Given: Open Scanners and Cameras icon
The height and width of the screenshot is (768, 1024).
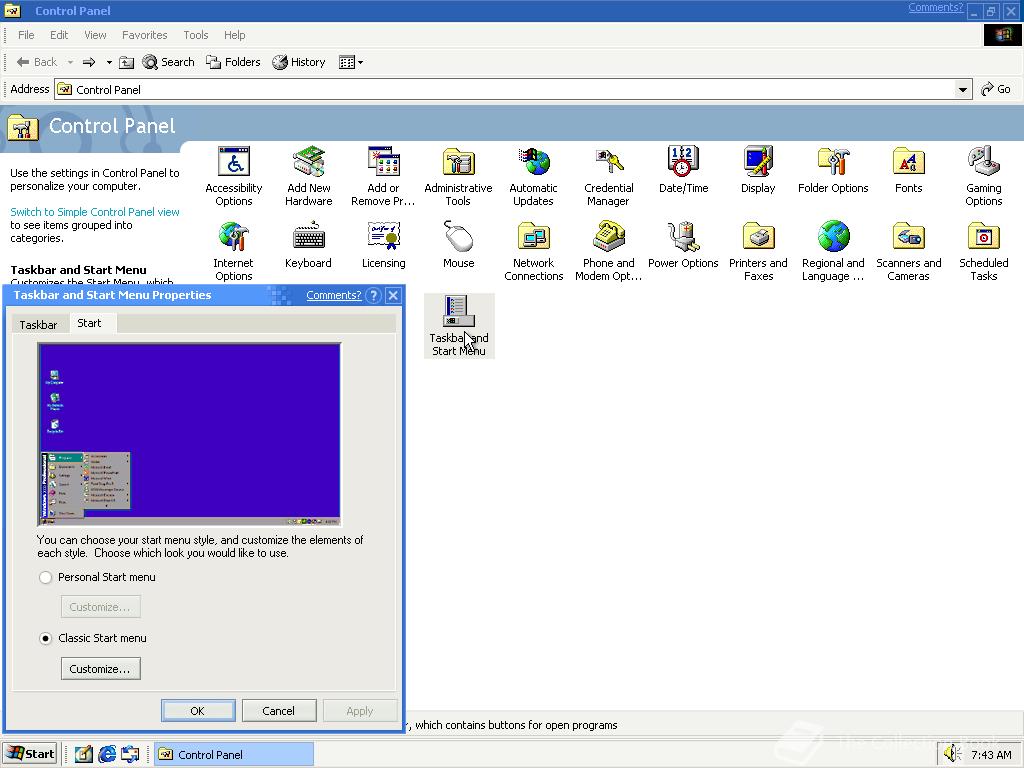Looking at the screenshot, I should (x=908, y=251).
